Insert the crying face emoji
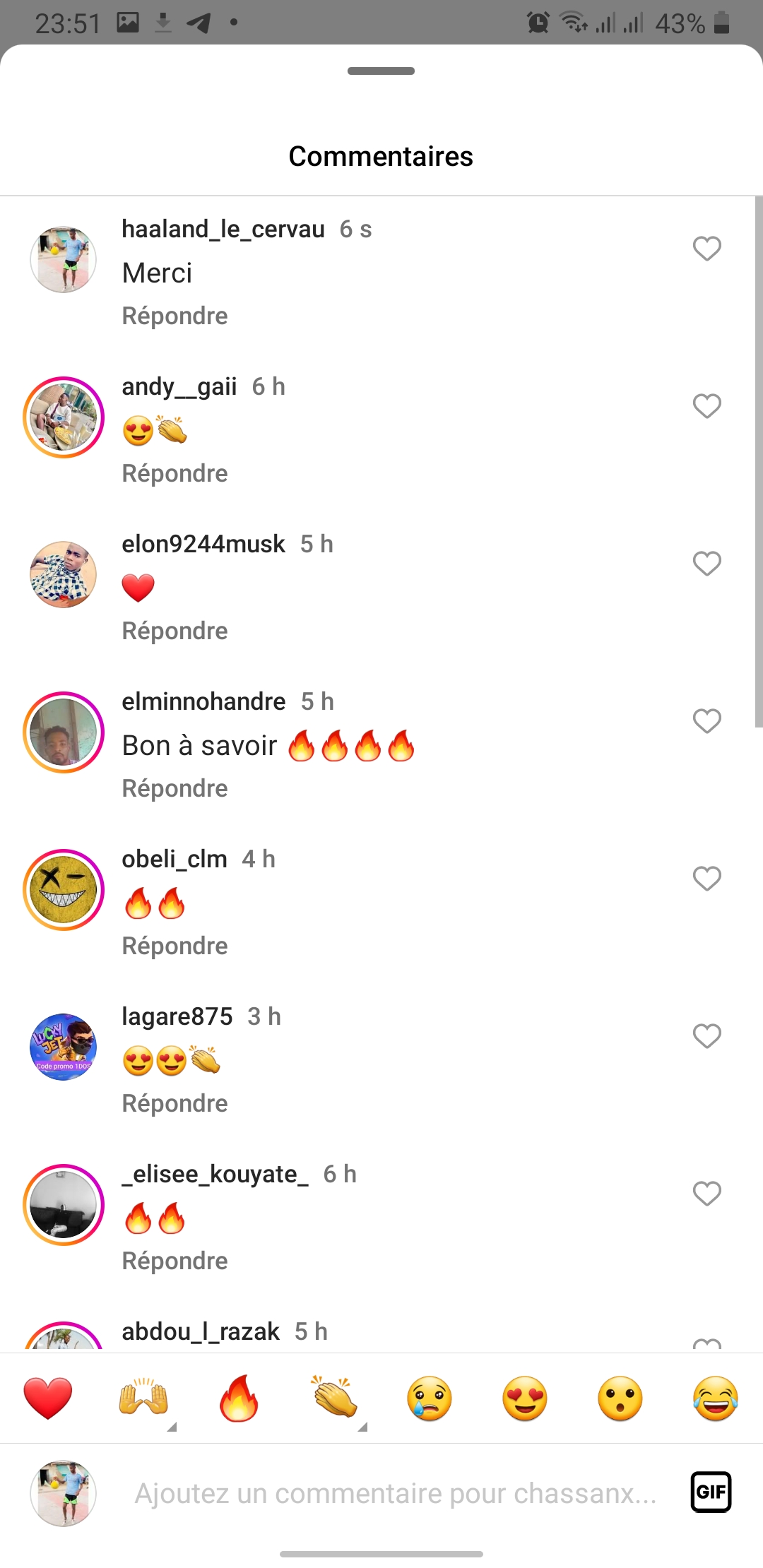Viewport: 763px width, 1568px height. (430, 1398)
